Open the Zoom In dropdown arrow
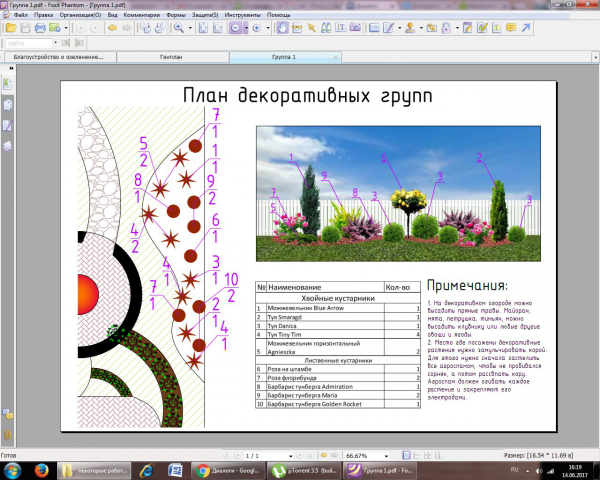 268,28
